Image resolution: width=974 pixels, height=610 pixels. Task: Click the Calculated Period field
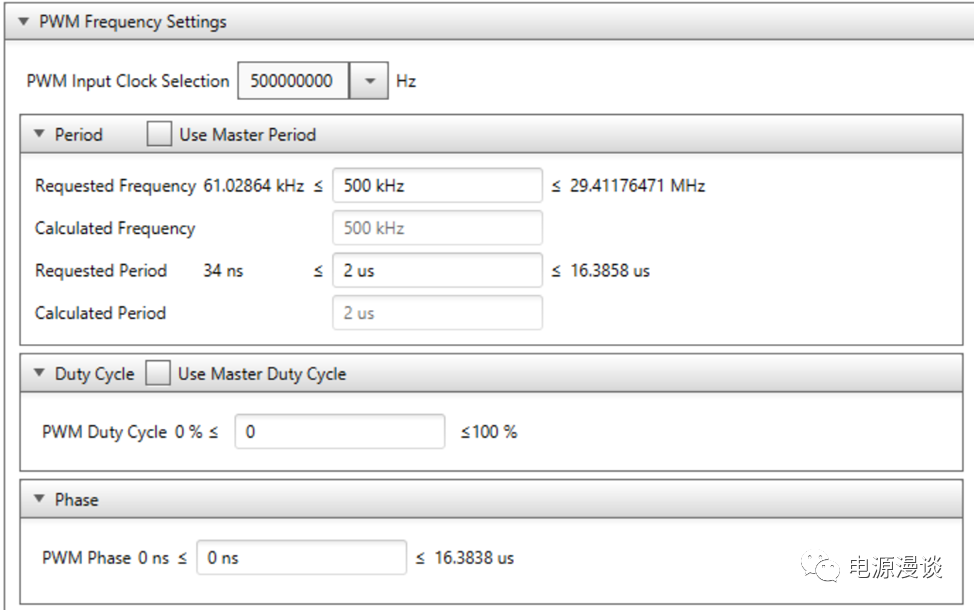click(x=437, y=313)
